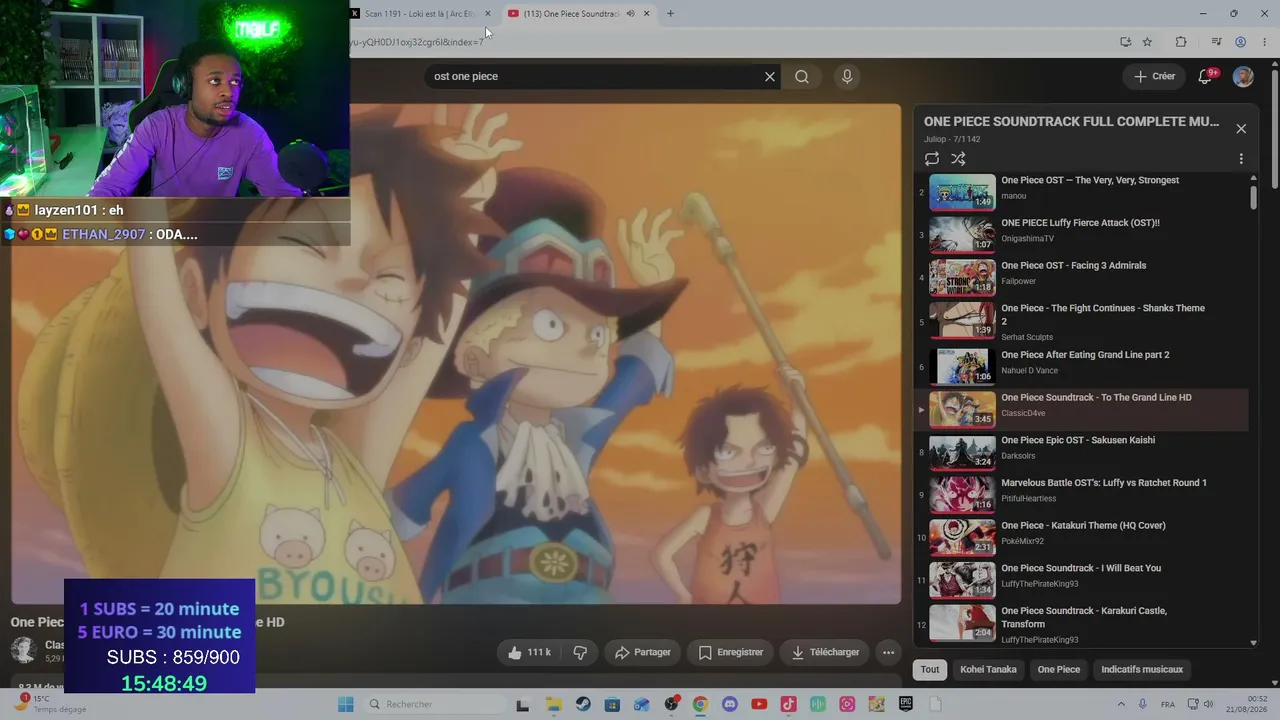This screenshot has width=1280, height=720.
Task: Dislike the video
Action: [x=580, y=652]
